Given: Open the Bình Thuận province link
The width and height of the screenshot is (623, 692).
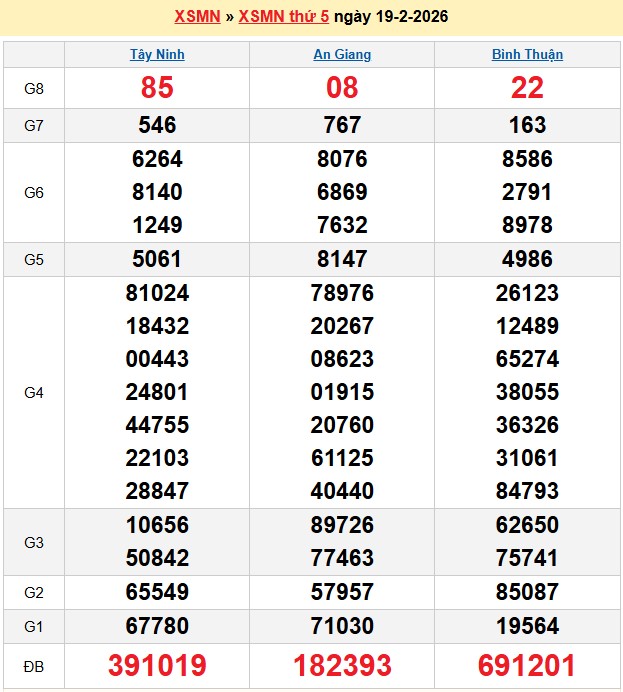Looking at the screenshot, I should [x=527, y=55].
